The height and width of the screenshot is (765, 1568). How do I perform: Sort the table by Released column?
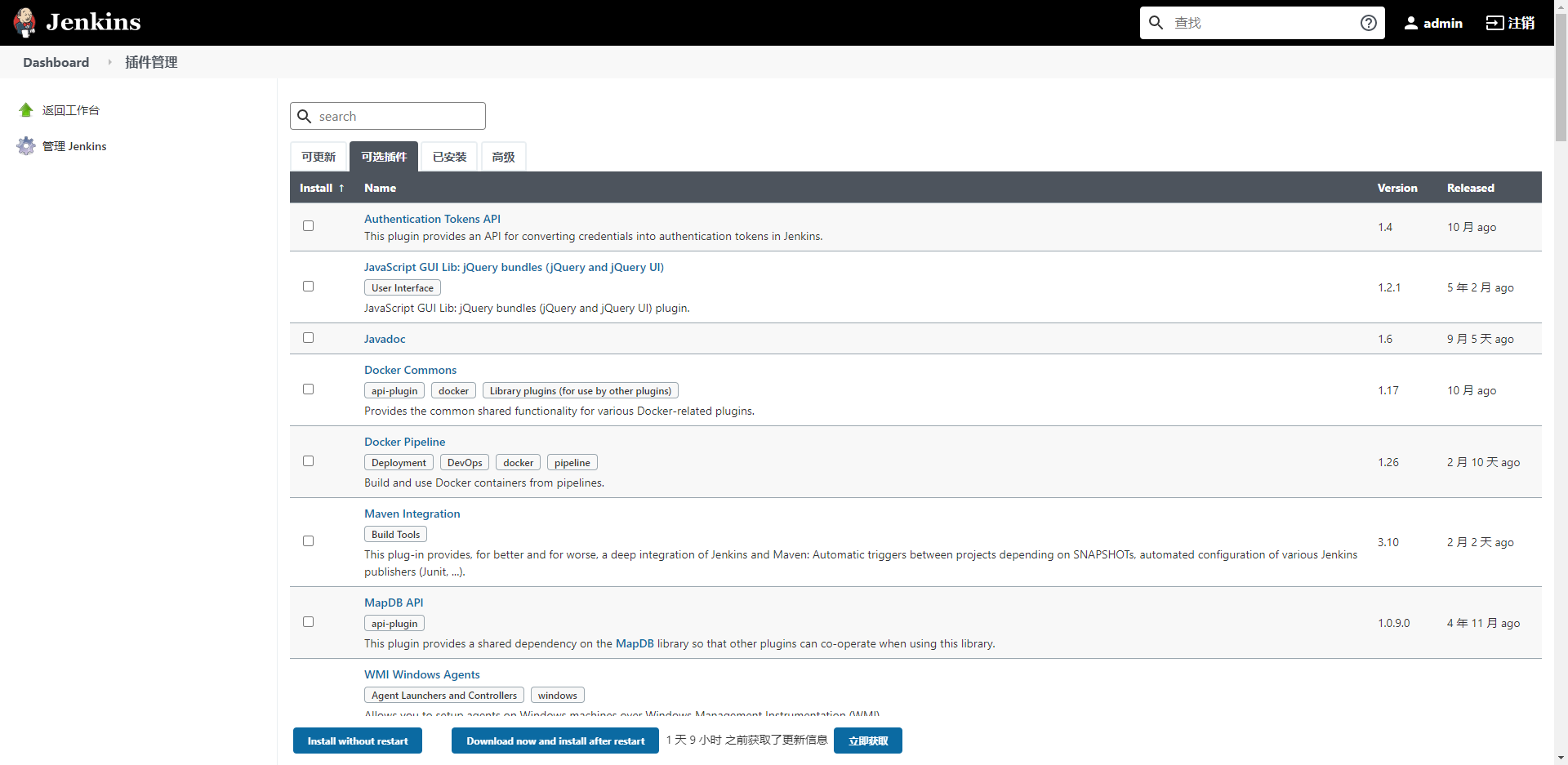(x=1470, y=188)
